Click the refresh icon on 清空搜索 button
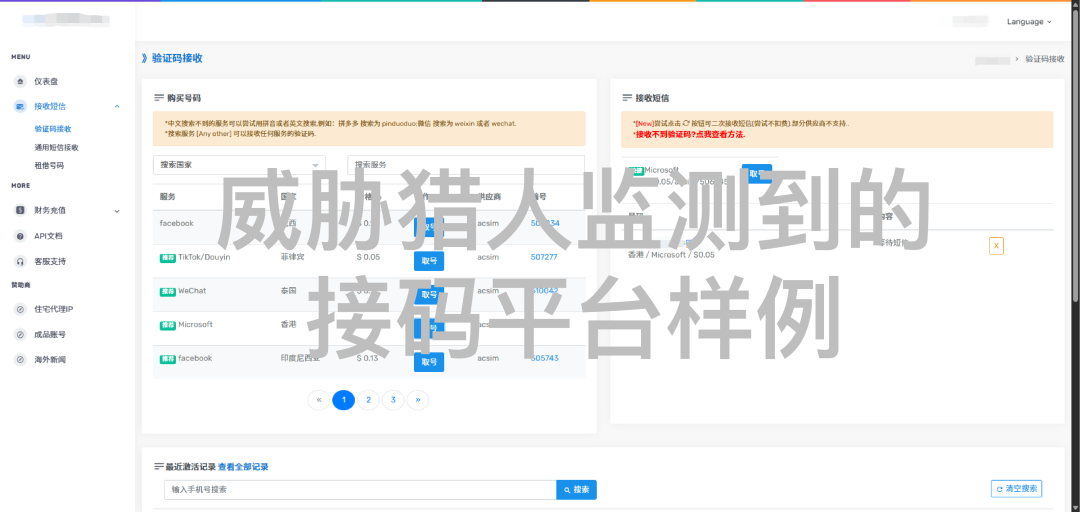Screen dimensions: 1080x512 coord(999,489)
